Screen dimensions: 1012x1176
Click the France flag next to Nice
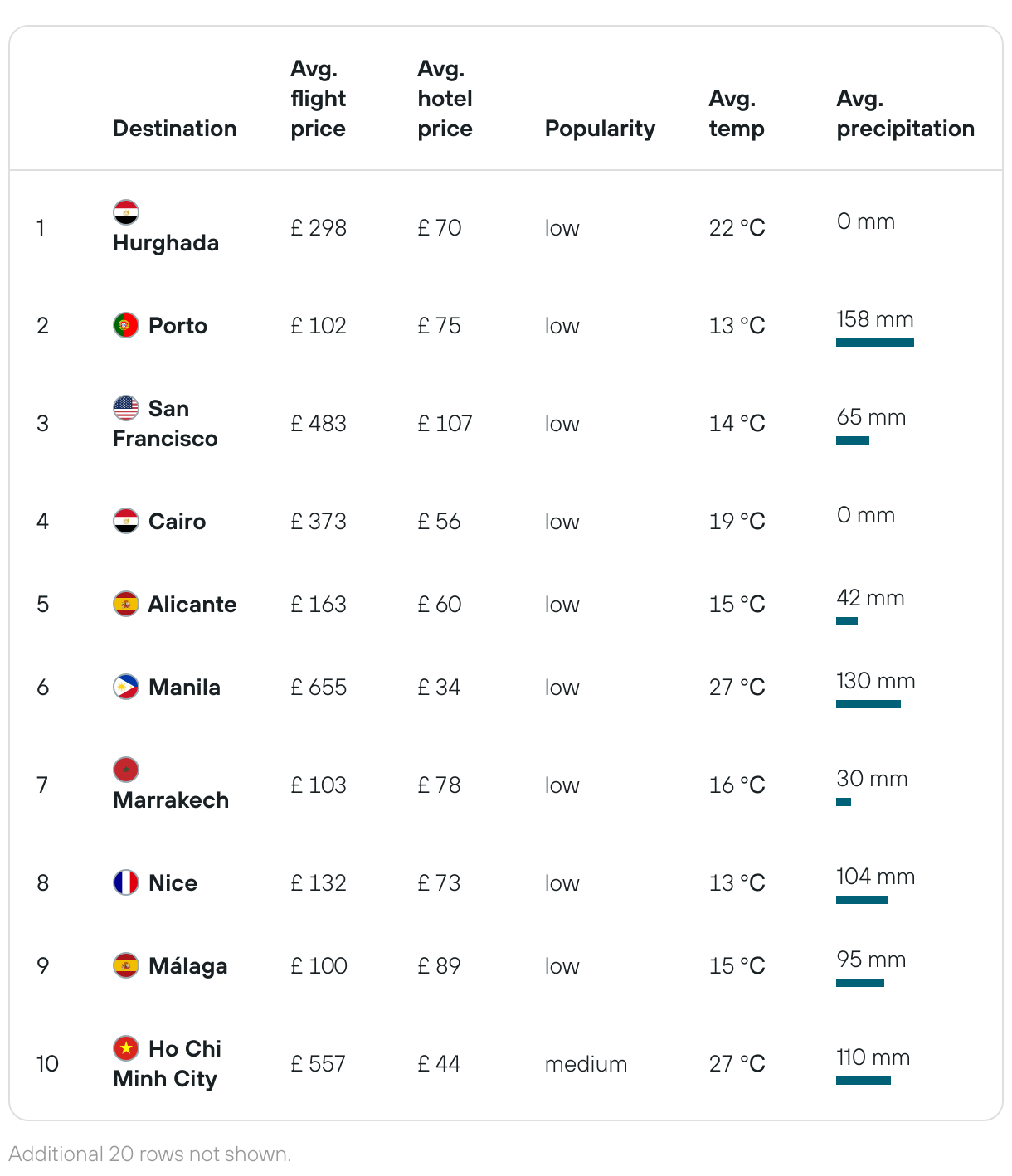[126, 882]
